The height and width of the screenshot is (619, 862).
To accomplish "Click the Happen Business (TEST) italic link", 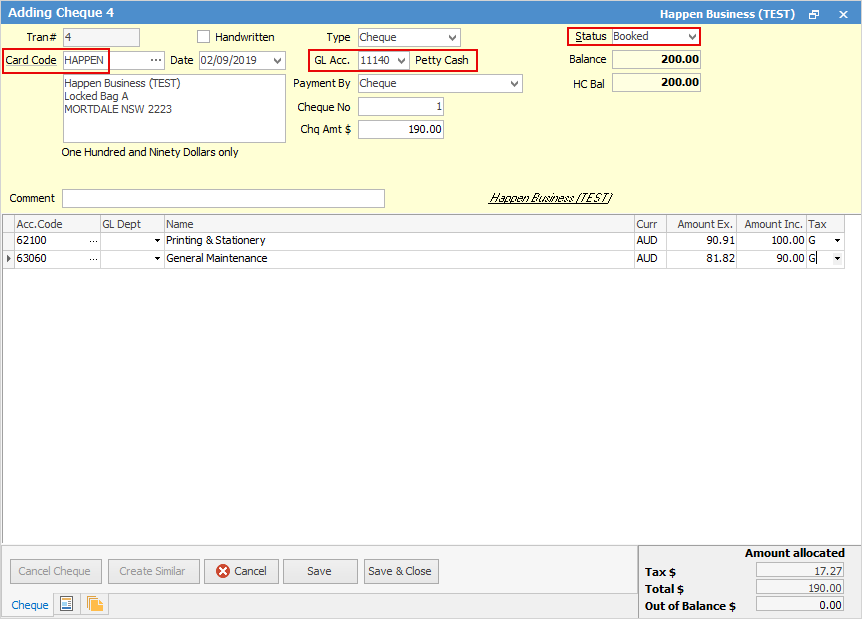I will 550,198.
